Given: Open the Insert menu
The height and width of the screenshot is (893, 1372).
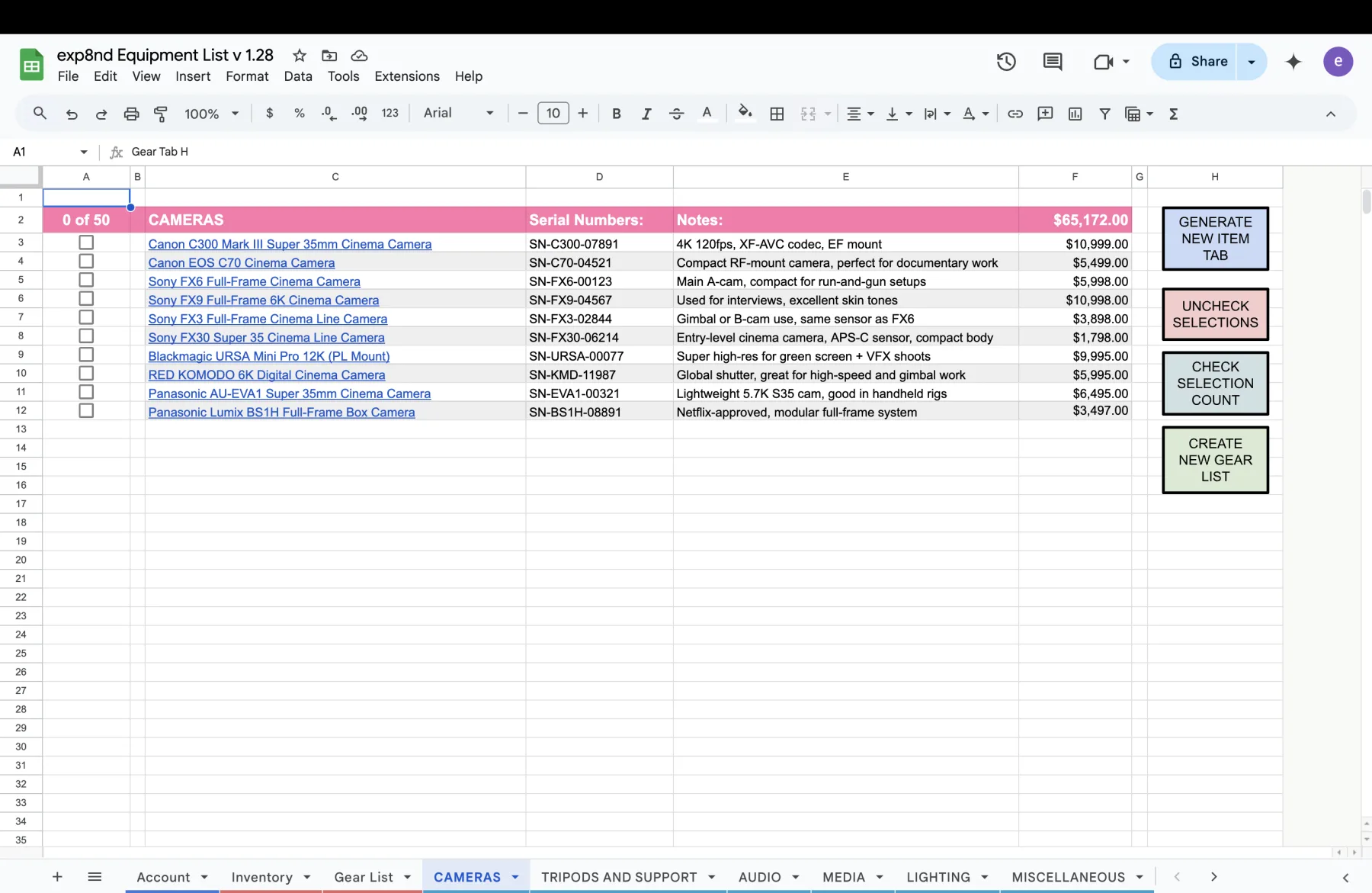Looking at the screenshot, I should point(193,76).
